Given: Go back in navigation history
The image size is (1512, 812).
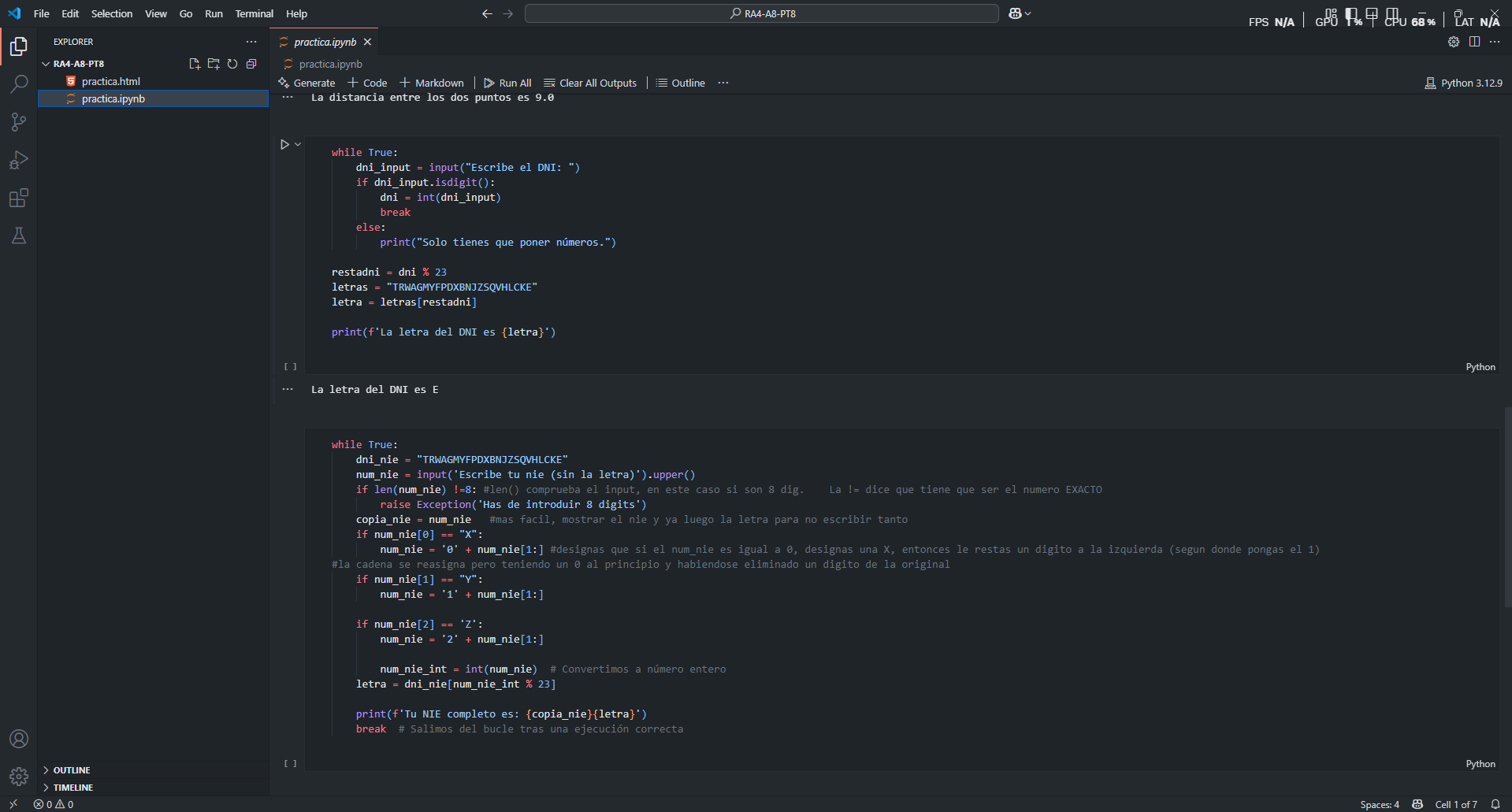Looking at the screenshot, I should 487,13.
